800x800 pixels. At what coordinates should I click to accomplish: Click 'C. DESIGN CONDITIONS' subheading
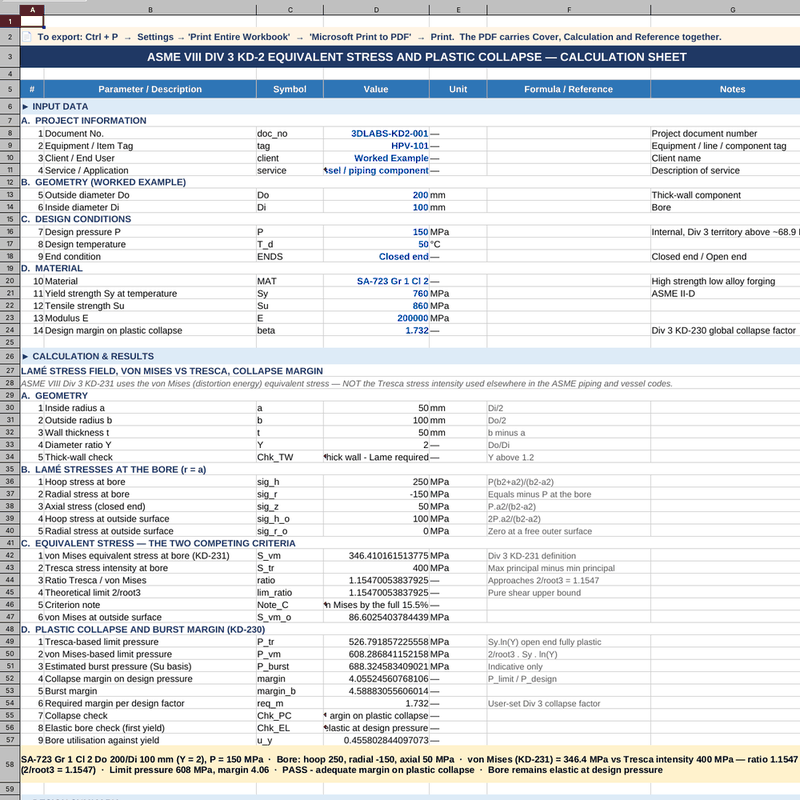tap(76, 219)
